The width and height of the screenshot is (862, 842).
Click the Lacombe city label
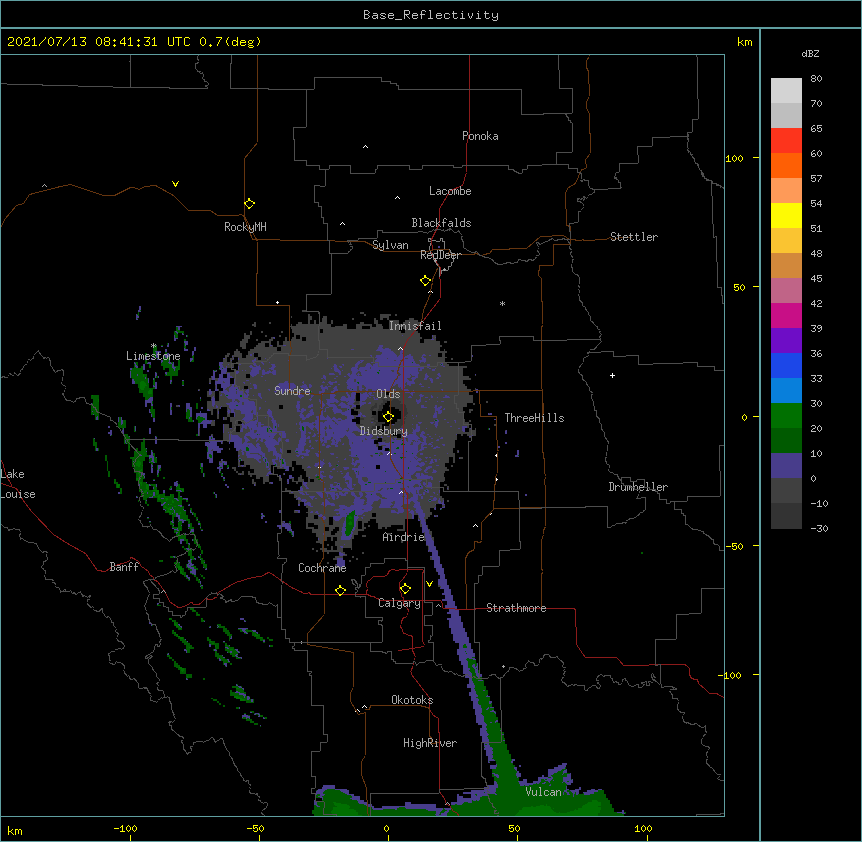(x=450, y=191)
